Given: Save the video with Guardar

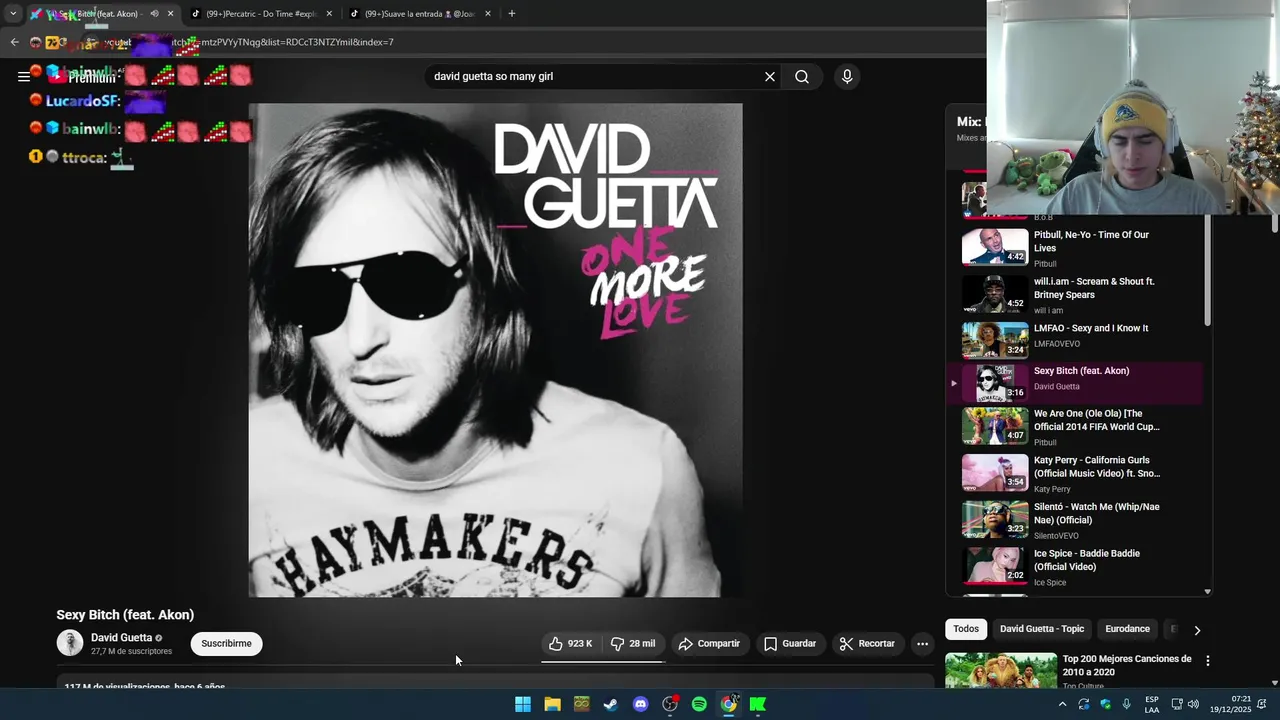Looking at the screenshot, I should (790, 644).
